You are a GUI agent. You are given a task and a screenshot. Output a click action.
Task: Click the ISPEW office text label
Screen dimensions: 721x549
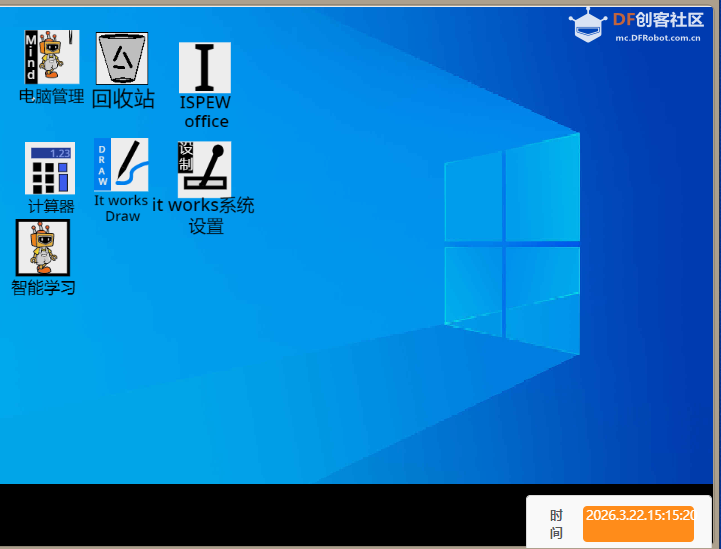tap(205, 112)
